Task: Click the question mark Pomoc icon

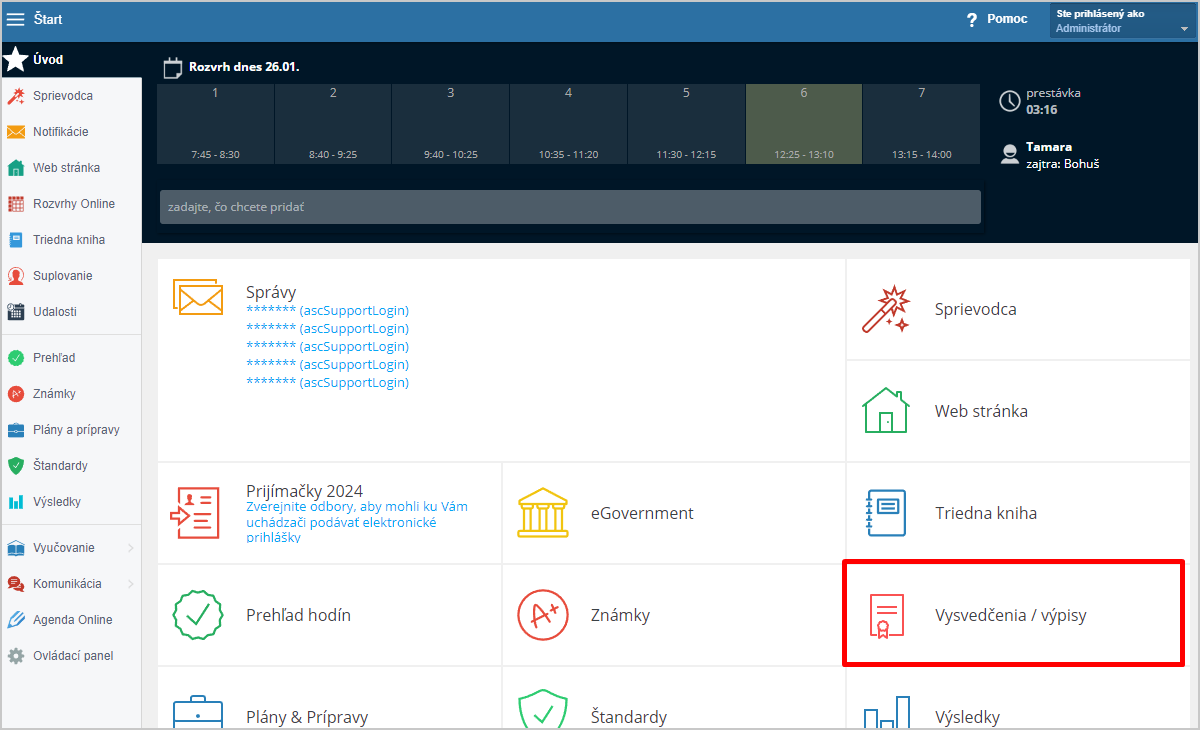Action: pos(971,20)
